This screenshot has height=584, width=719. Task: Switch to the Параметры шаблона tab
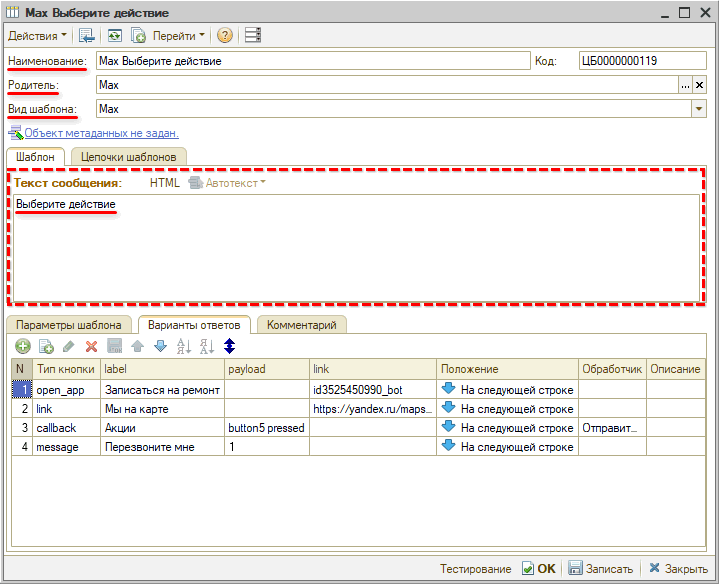(69, 324)
